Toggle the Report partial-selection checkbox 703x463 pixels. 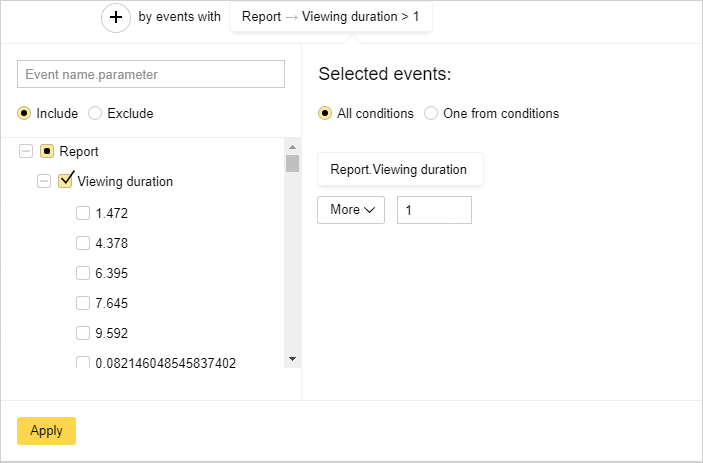tap(46, 152)
